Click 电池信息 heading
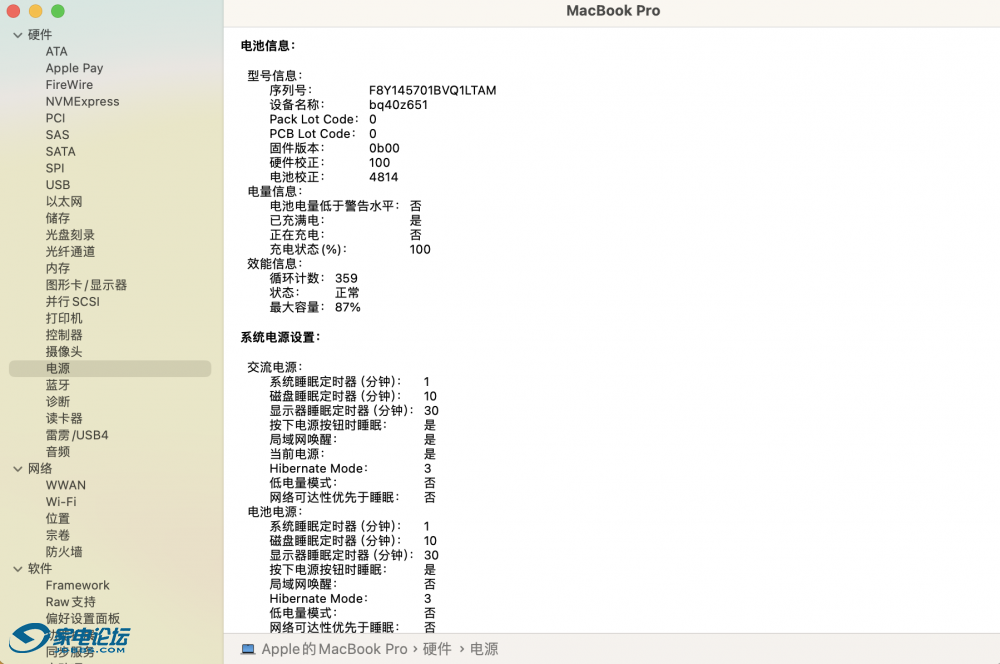This screenshot has height=664, width=1000. [x=268, y=46]
